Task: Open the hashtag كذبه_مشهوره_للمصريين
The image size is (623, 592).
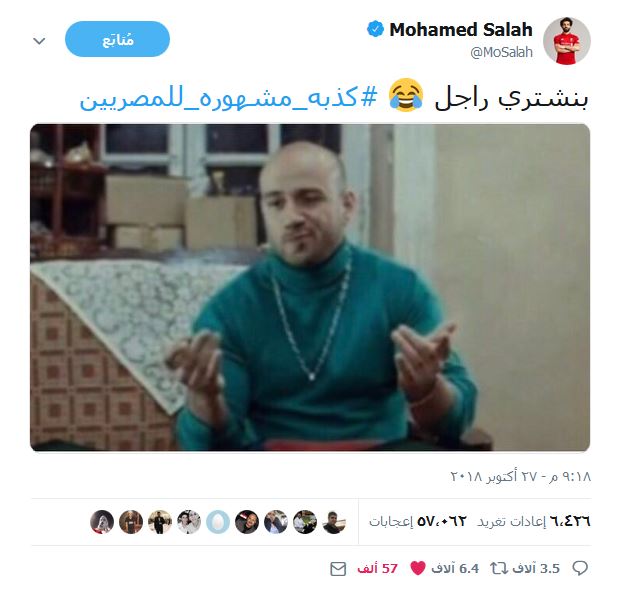Action: coord(228,99)
